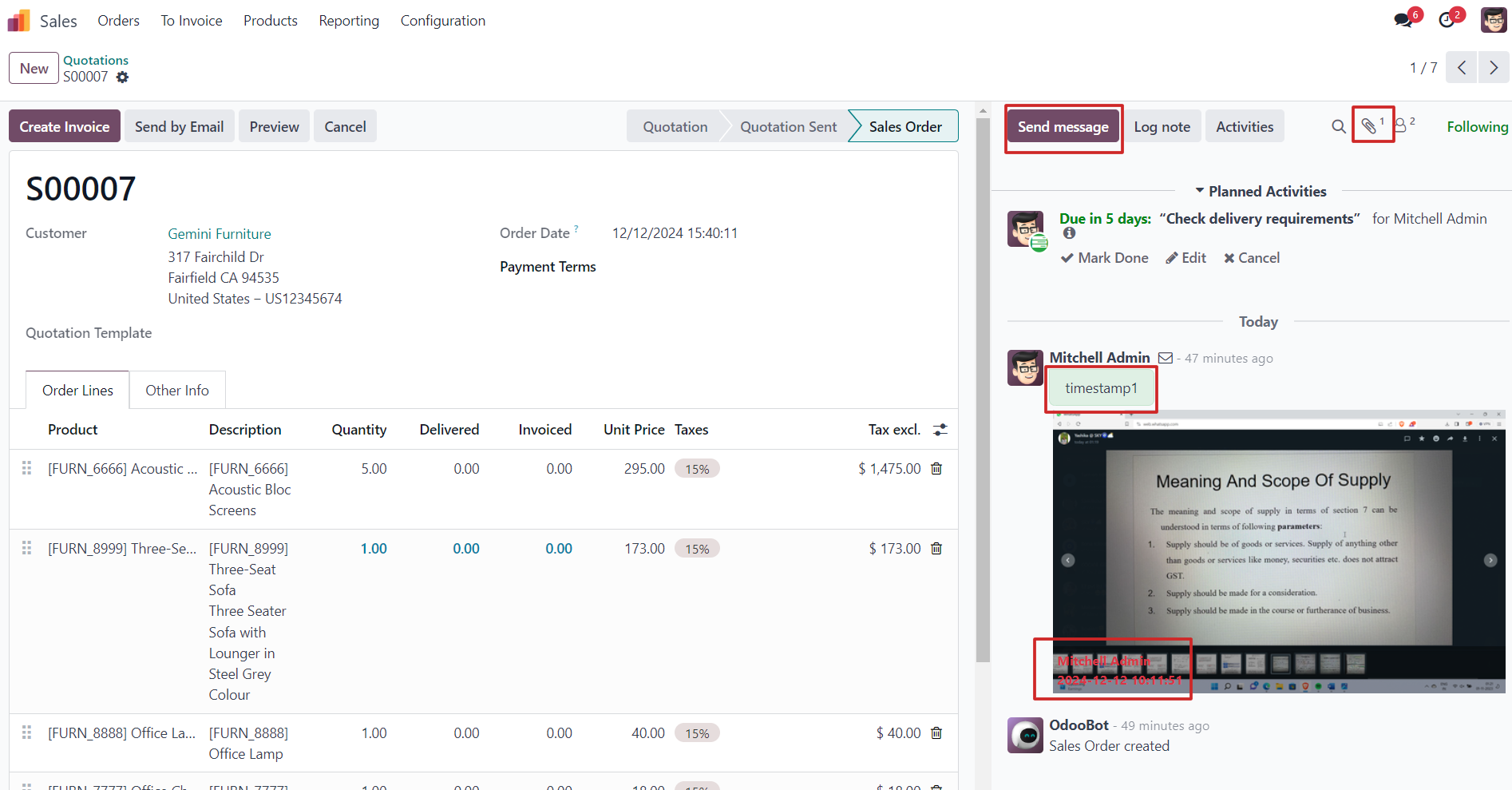
Task: Grab the drag handle of Office Lamp row
Action: (x=27, y=732)
